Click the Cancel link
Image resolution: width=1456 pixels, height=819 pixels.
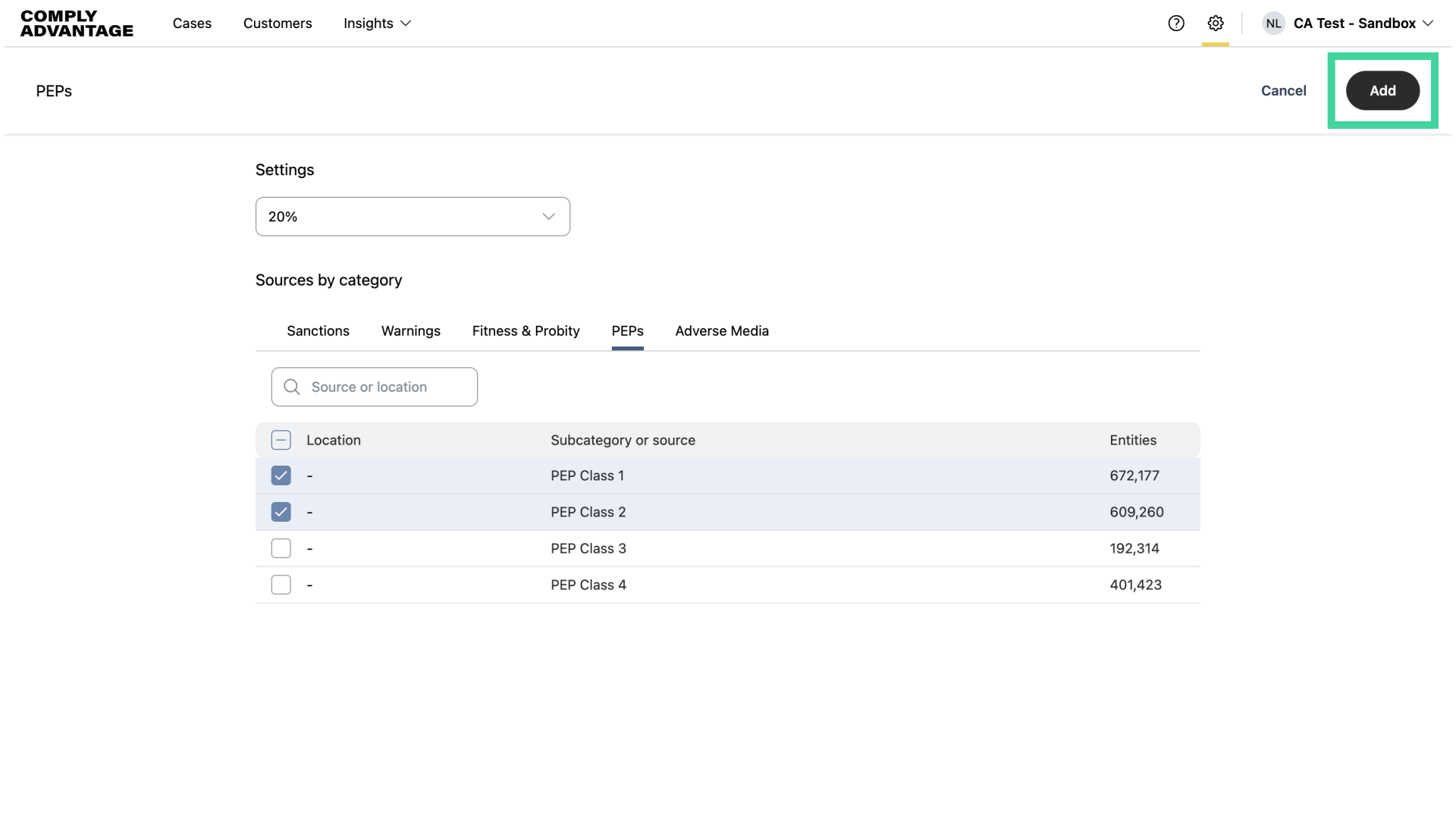point(1283,91)
